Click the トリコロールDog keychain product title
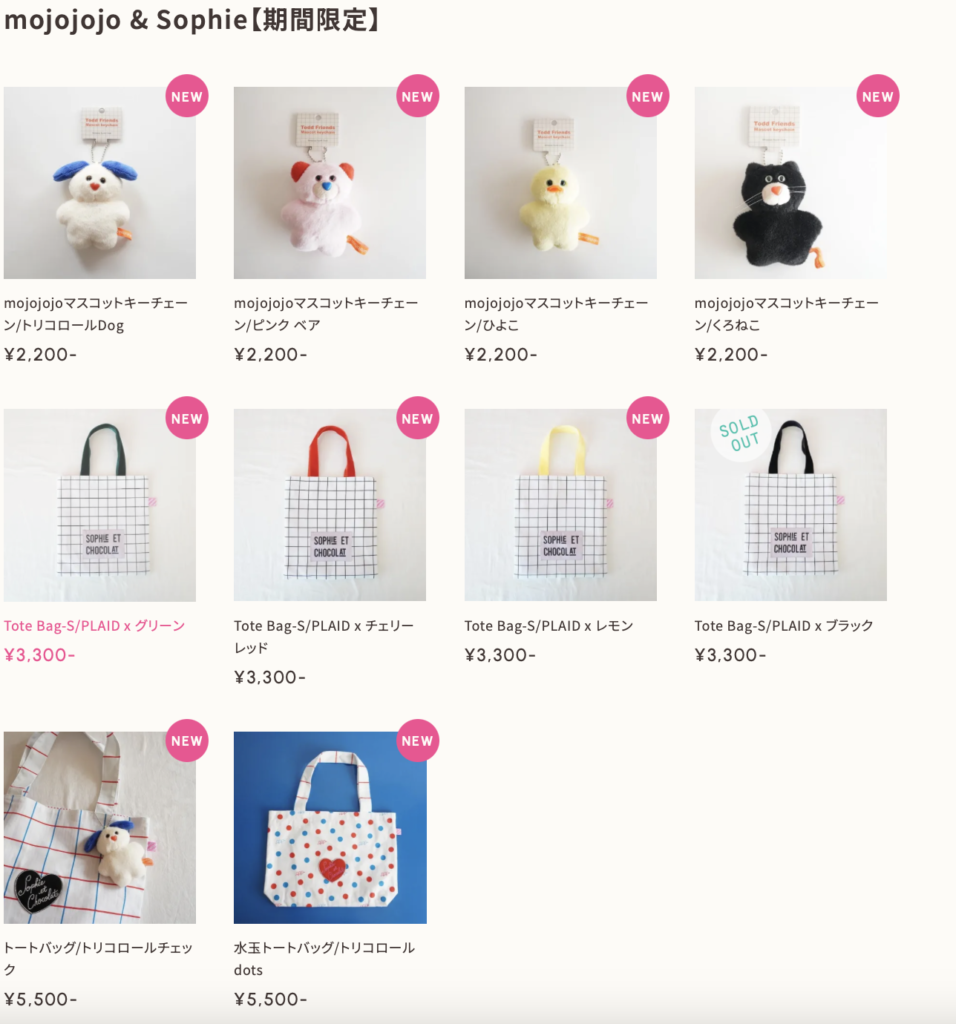Screen dimensions: 956x1024 (x=96, y=314)
